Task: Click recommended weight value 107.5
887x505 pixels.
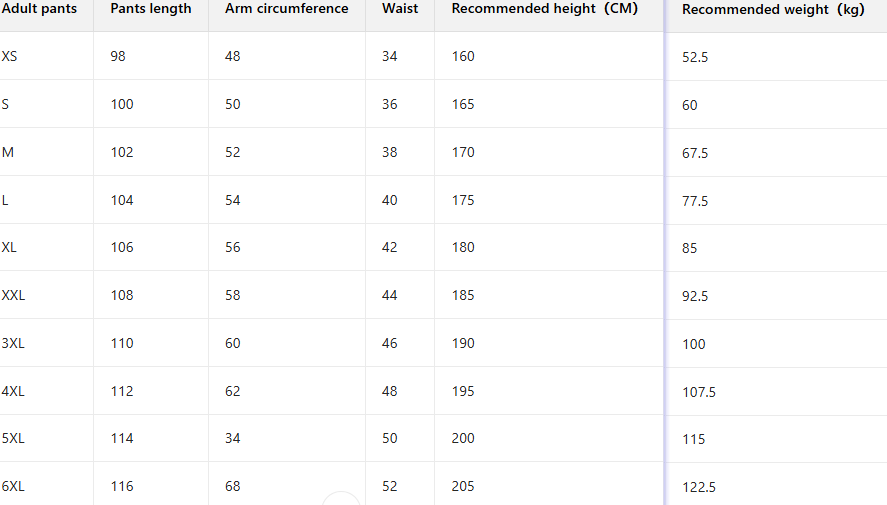Action: click(x=699, y=393)
